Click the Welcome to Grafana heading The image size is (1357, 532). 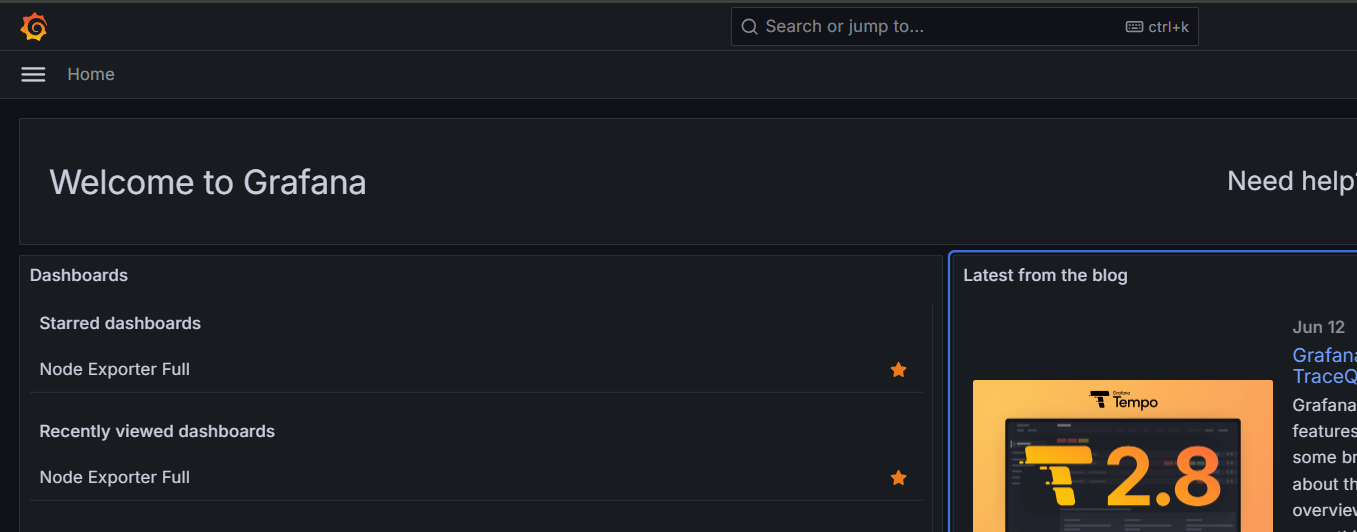click(208, 182)
